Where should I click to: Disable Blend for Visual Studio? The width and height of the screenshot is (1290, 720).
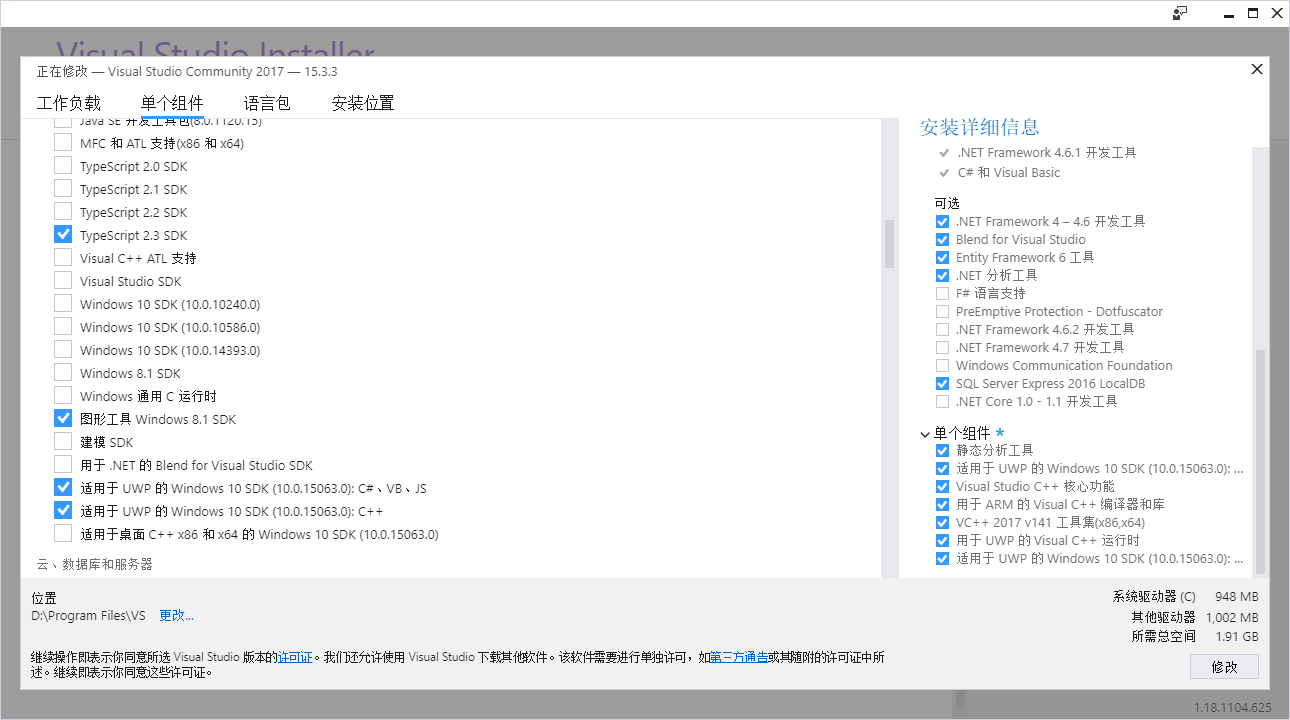[x=941, y=239]
